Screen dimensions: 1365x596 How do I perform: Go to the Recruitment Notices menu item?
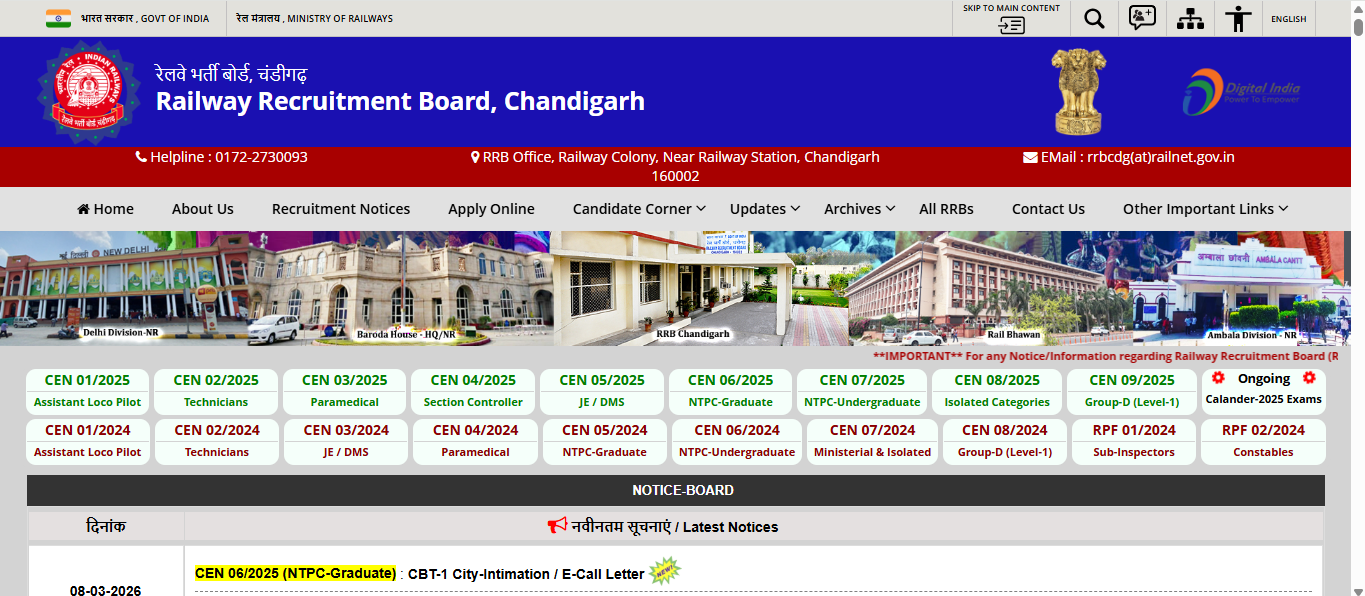[x=341, y=209]
